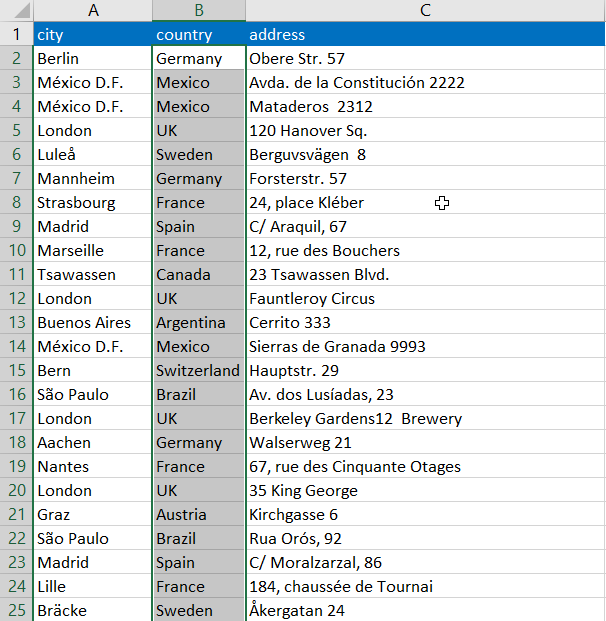Select the 'Walserweg 21' cell
The height and width of the screenshot is (621, 606).
(425, 442)
